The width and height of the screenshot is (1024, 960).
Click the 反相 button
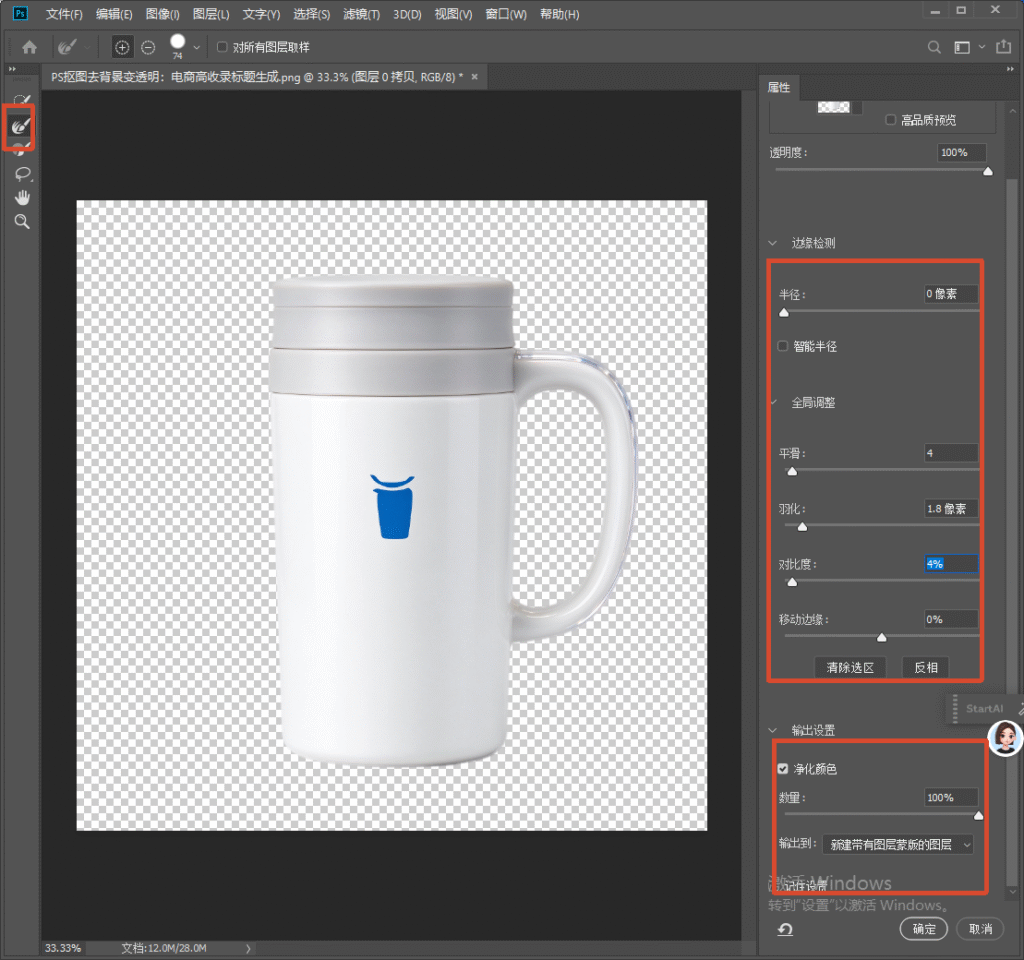tap(925, 667)
